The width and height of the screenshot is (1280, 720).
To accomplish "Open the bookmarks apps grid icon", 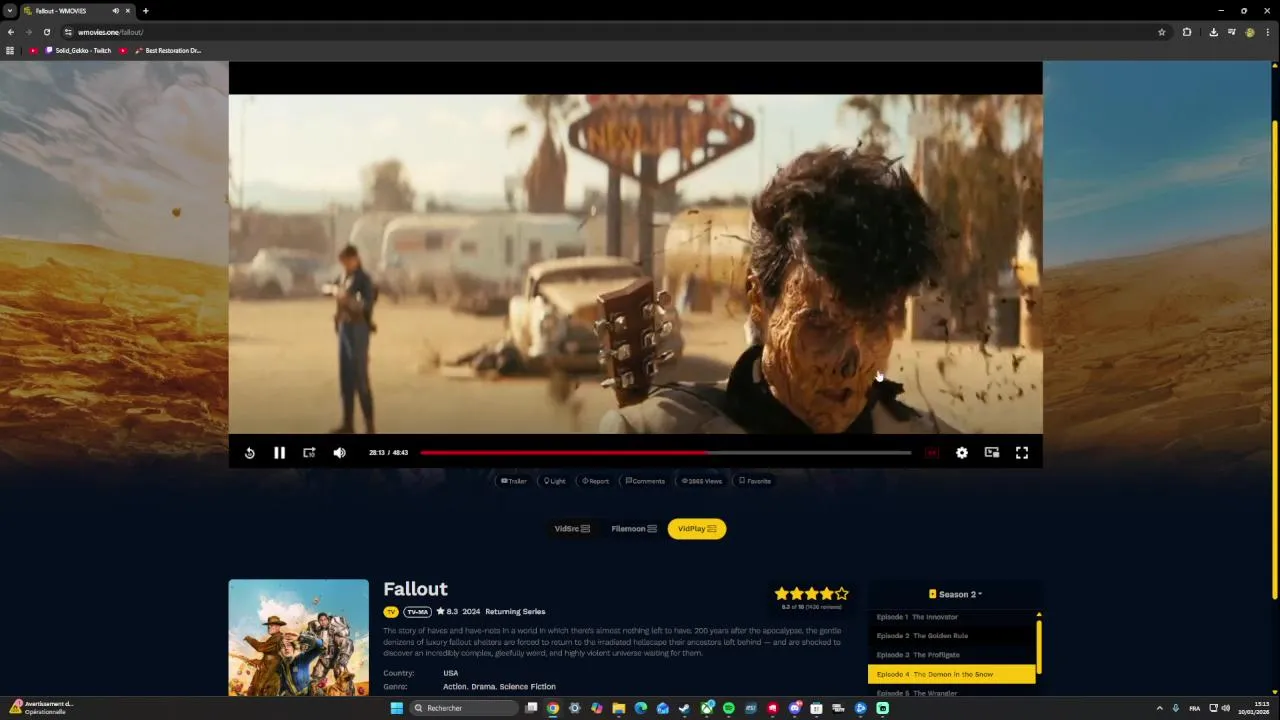I will point(10,50).
